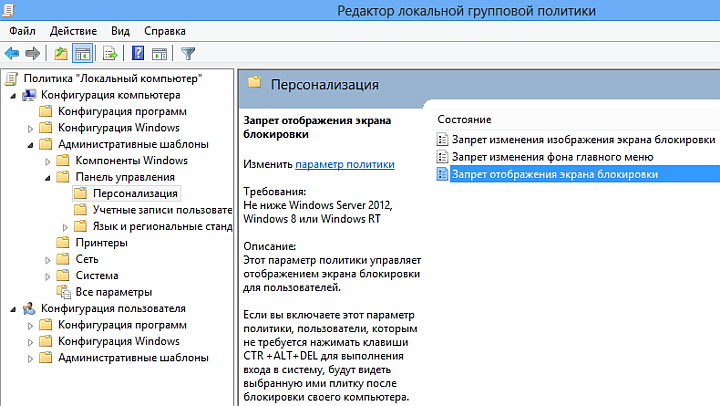720x406 pixels.
Task: Expand the Компоненты Windows tree node
Action: [x=48, y=160]
